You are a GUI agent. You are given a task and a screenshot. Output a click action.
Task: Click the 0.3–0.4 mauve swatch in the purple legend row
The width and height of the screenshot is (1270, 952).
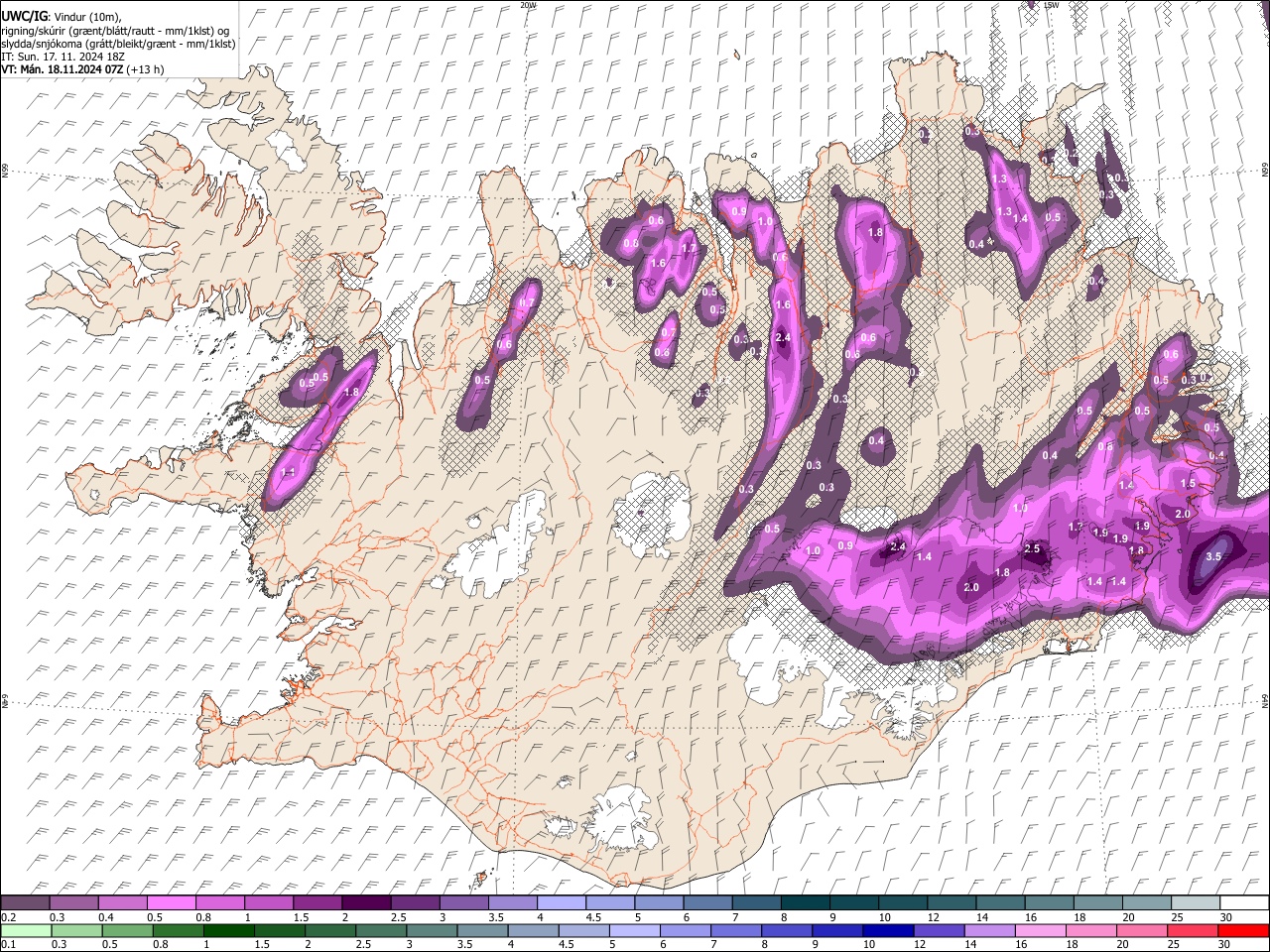(73, 903)
